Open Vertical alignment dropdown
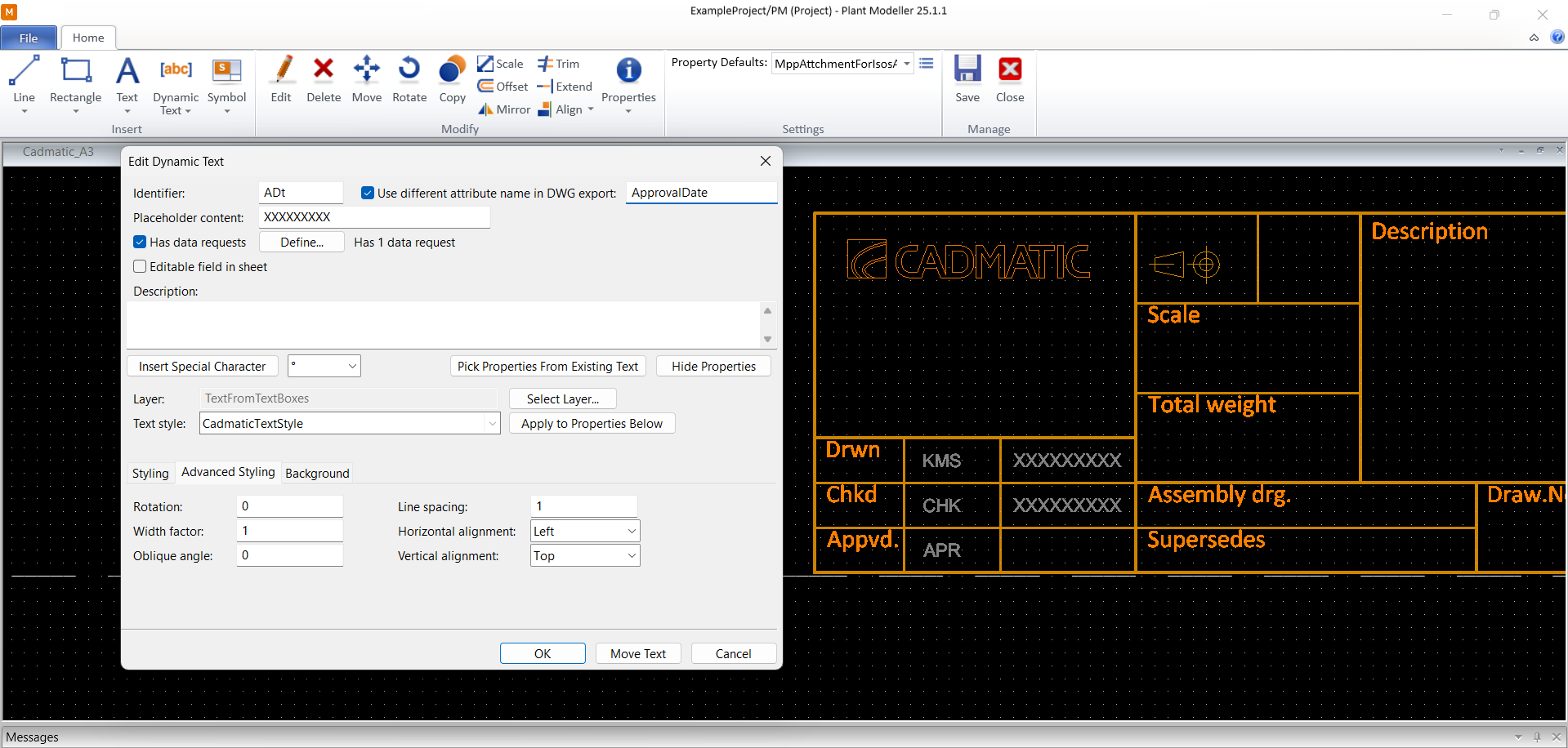The image size is (1568, 748). [x=632, y=555]
